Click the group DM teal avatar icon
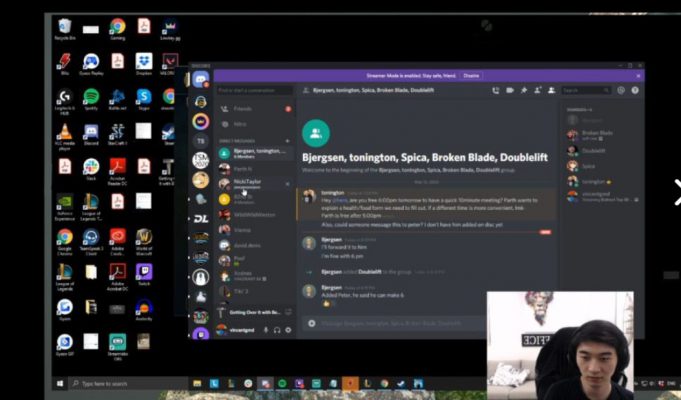 [x=316, y=133]
